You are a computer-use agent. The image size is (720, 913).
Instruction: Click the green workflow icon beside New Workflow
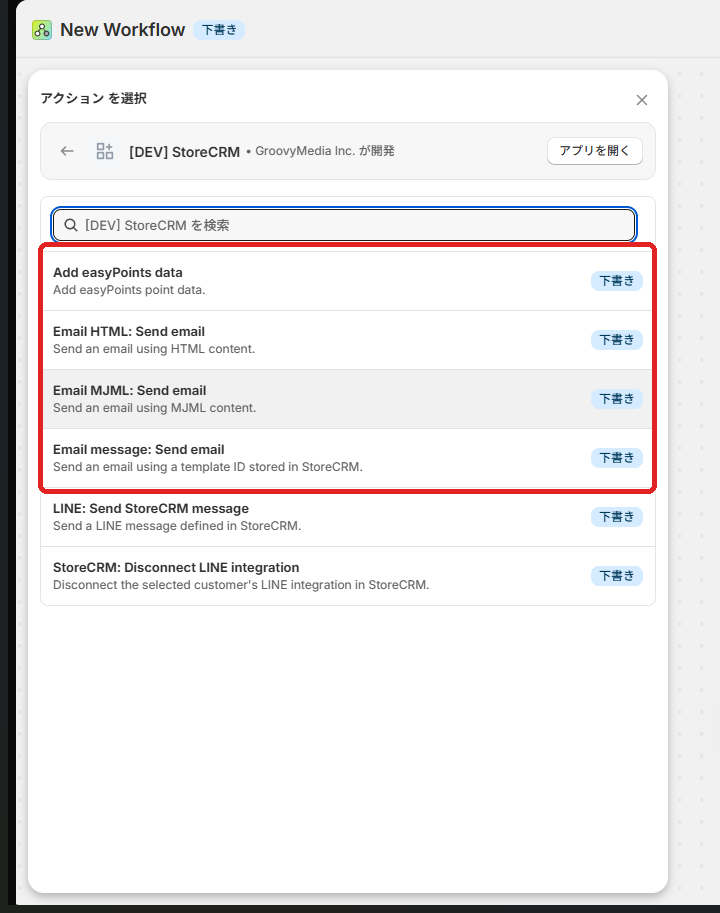click(x=42, y=30)
